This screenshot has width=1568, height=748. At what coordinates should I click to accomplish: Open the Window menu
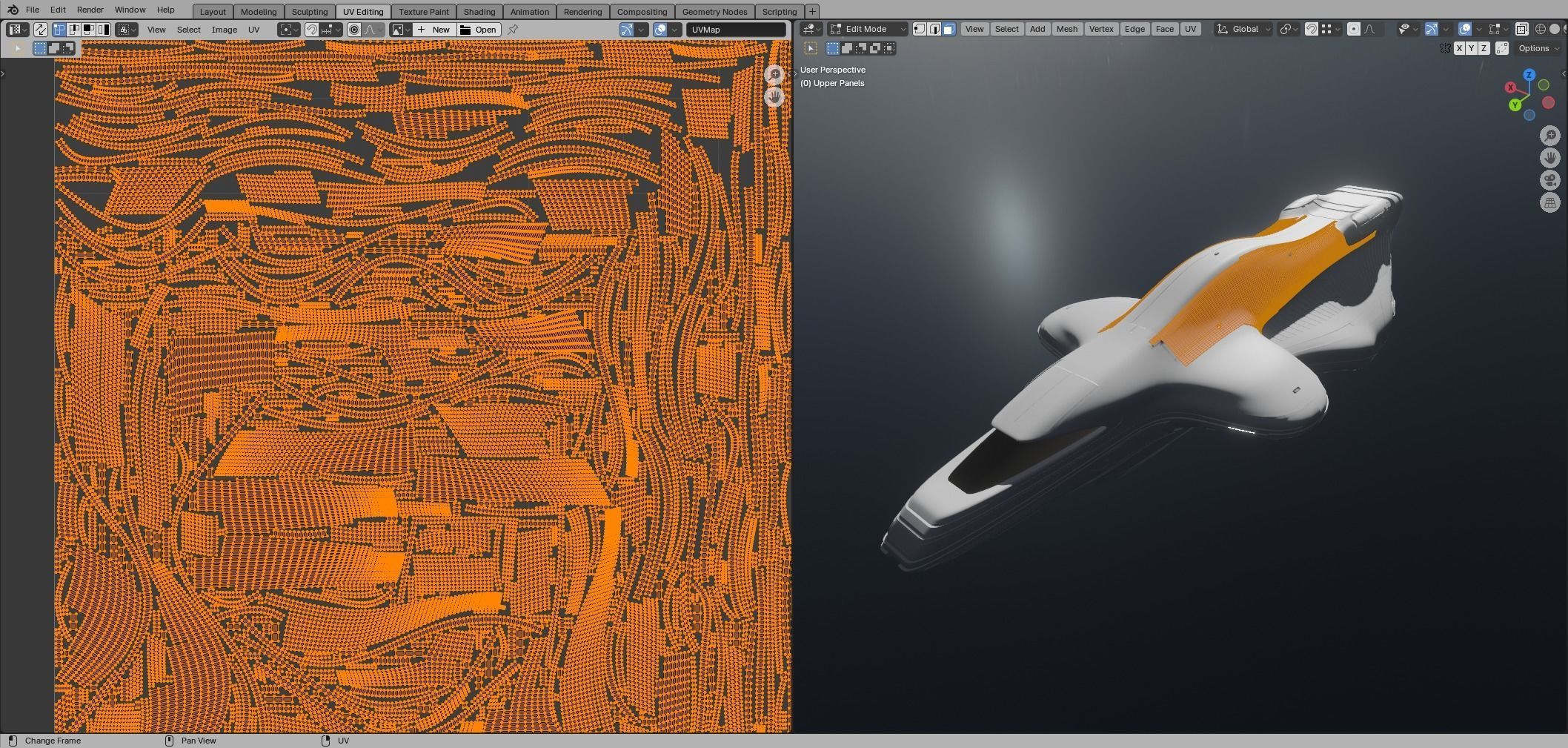coord(130,10)
